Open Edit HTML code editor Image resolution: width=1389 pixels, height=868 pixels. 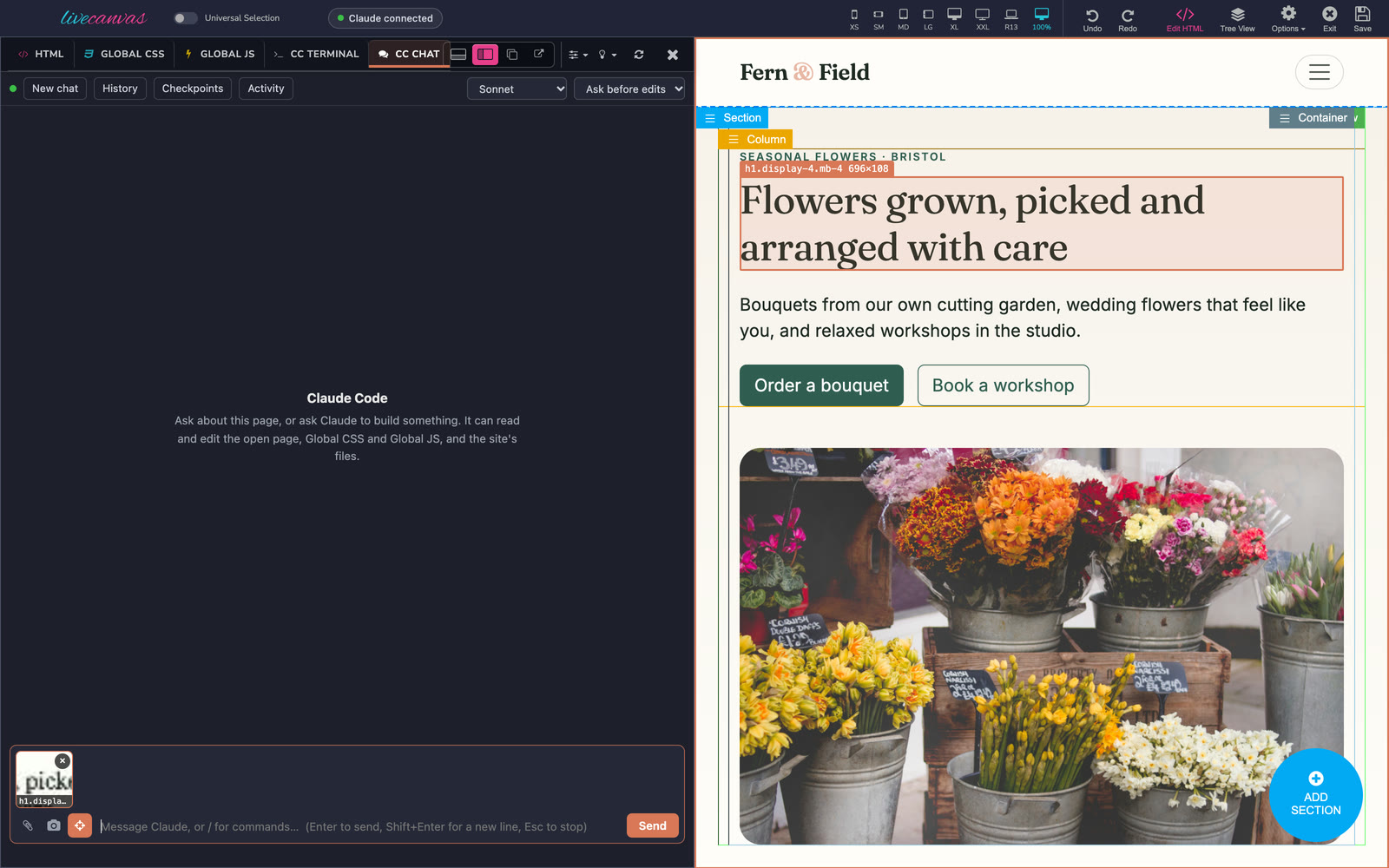pos(1185,19)
